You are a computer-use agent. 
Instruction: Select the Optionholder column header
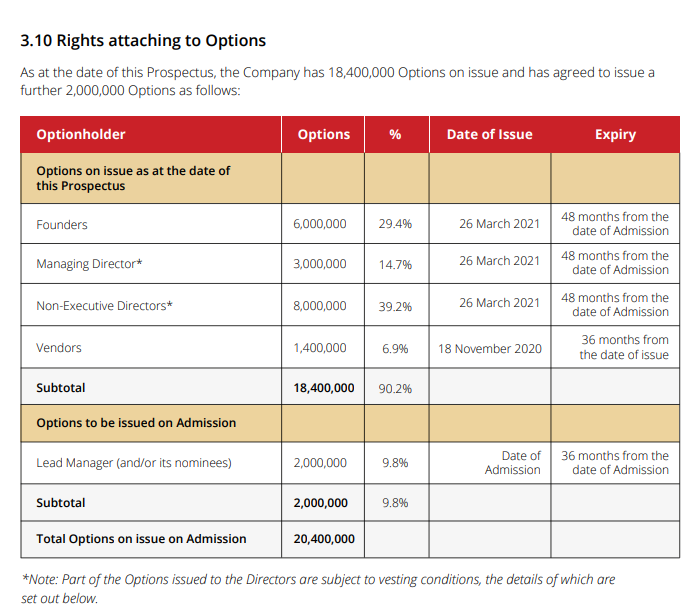(x=81, y=134)
